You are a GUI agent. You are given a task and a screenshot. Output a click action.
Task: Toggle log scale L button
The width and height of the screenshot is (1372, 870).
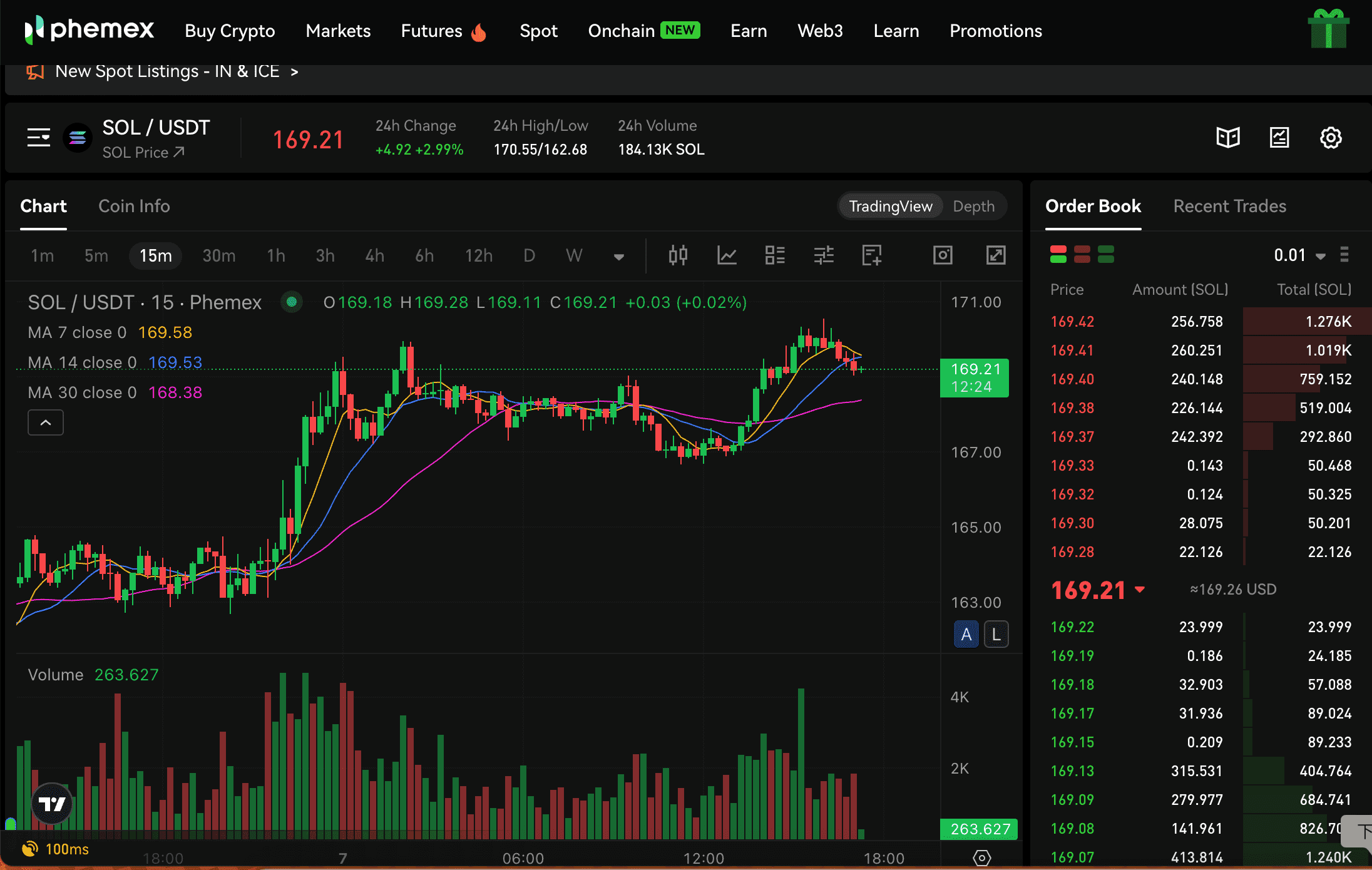tap(996, 635)
